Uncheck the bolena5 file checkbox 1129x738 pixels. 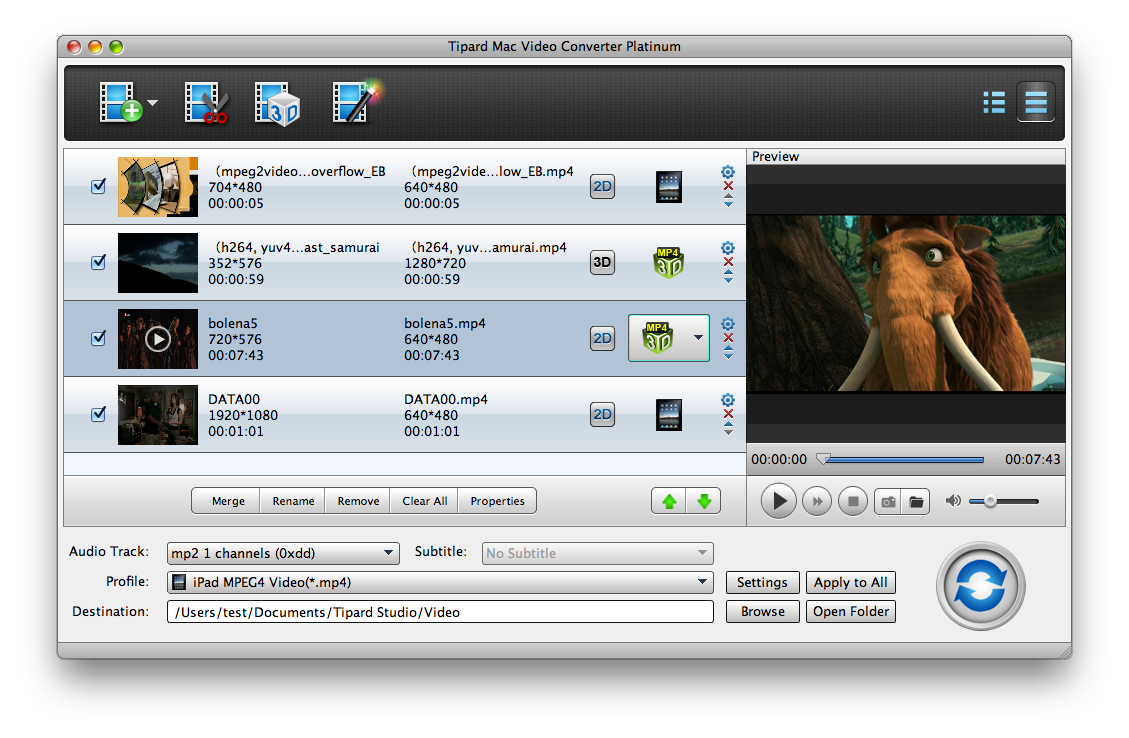pyautogui.click(x=99, y=338)
